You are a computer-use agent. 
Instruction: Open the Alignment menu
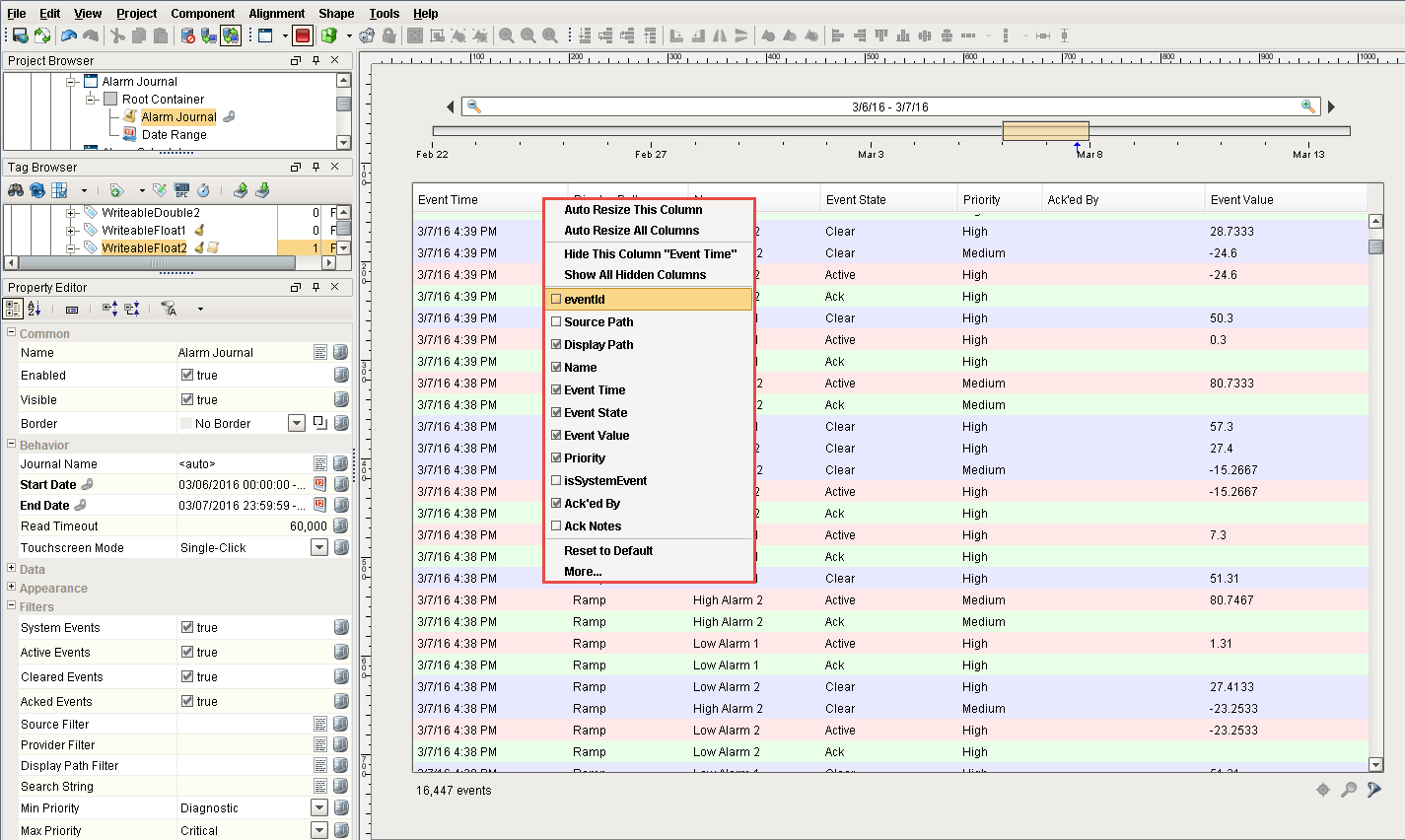coord(276,13)
